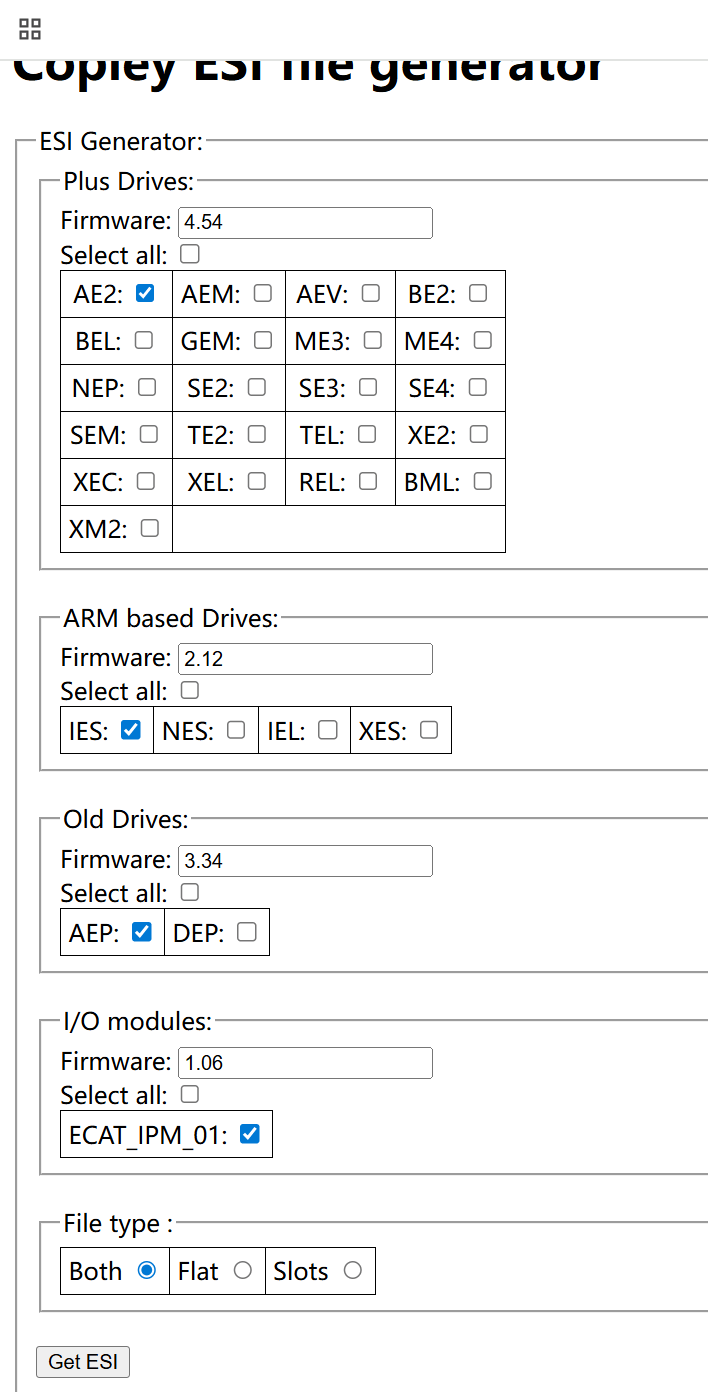The image size is (708, 1392).
Task: Uncheck the AEP checkbox
Action: tap(142, 932)
